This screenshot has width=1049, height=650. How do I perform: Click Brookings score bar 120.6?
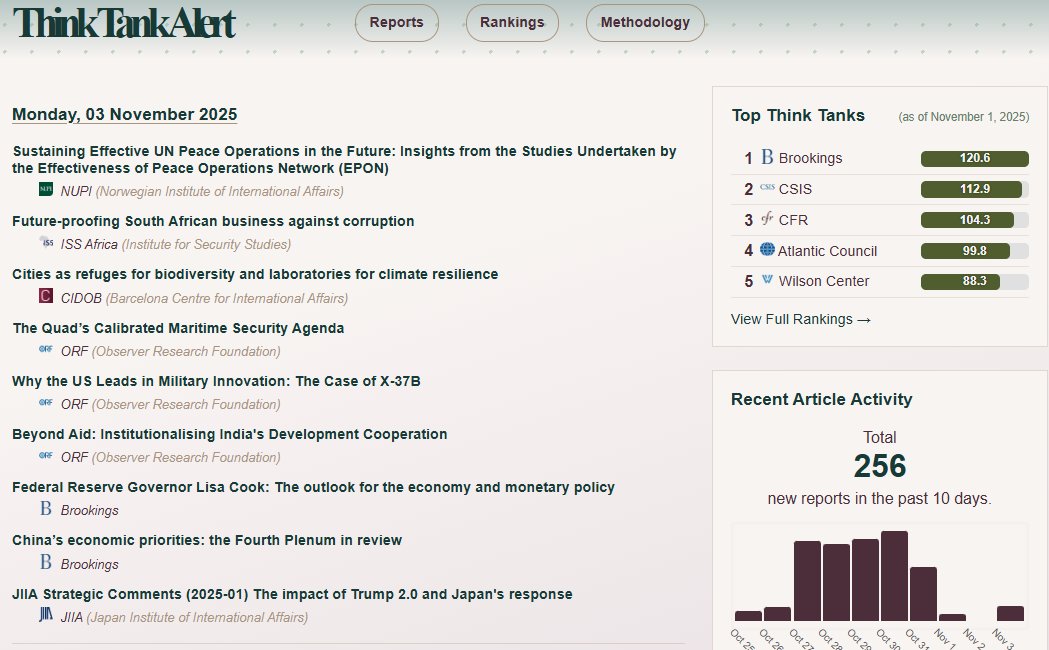click(x=975, y=158)
